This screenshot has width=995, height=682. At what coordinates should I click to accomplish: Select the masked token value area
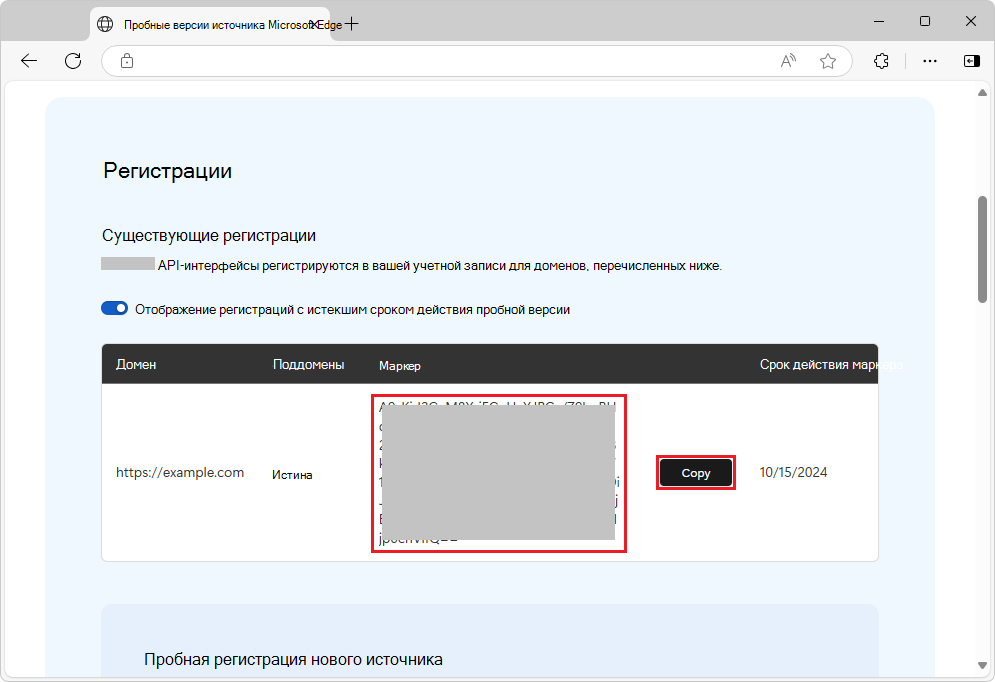[x=498, y=472]
